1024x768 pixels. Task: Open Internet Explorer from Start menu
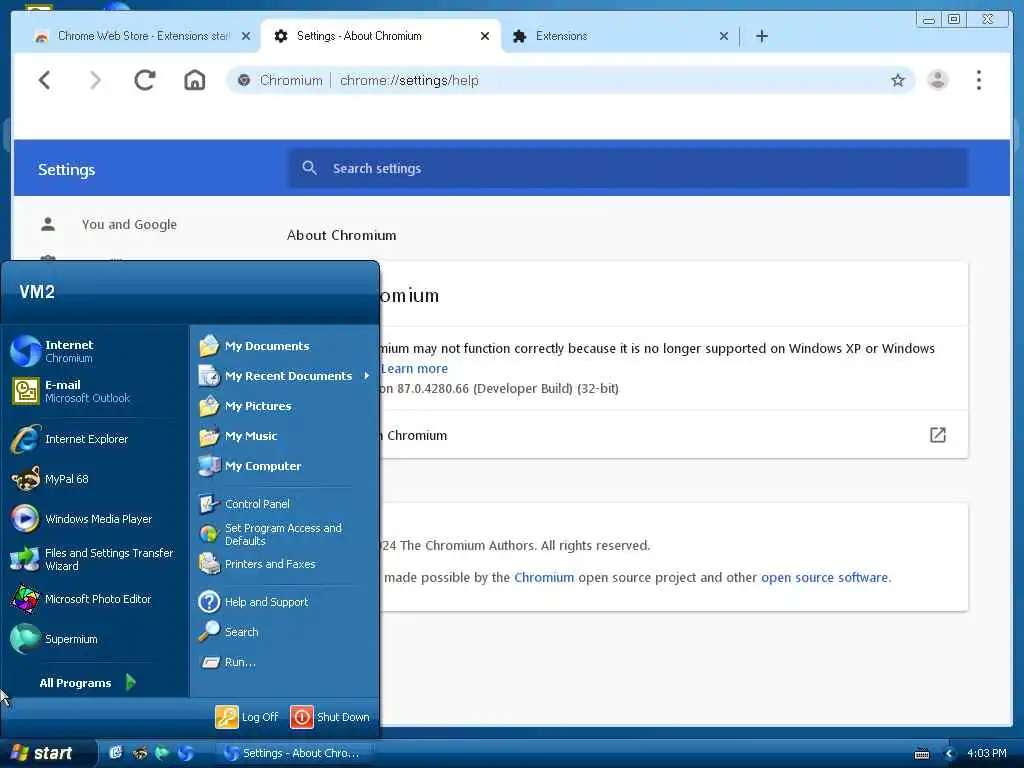click(95, 439)
